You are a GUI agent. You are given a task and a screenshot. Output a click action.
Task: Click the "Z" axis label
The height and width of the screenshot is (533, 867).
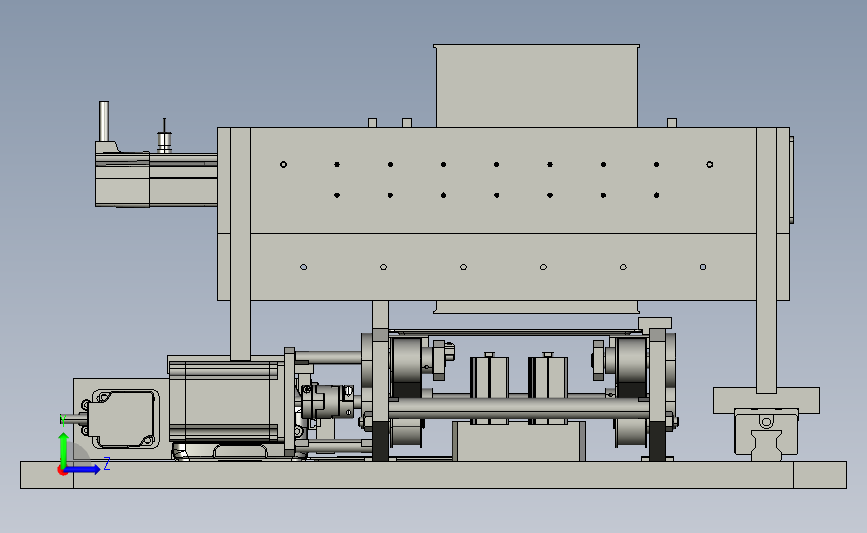107,463
